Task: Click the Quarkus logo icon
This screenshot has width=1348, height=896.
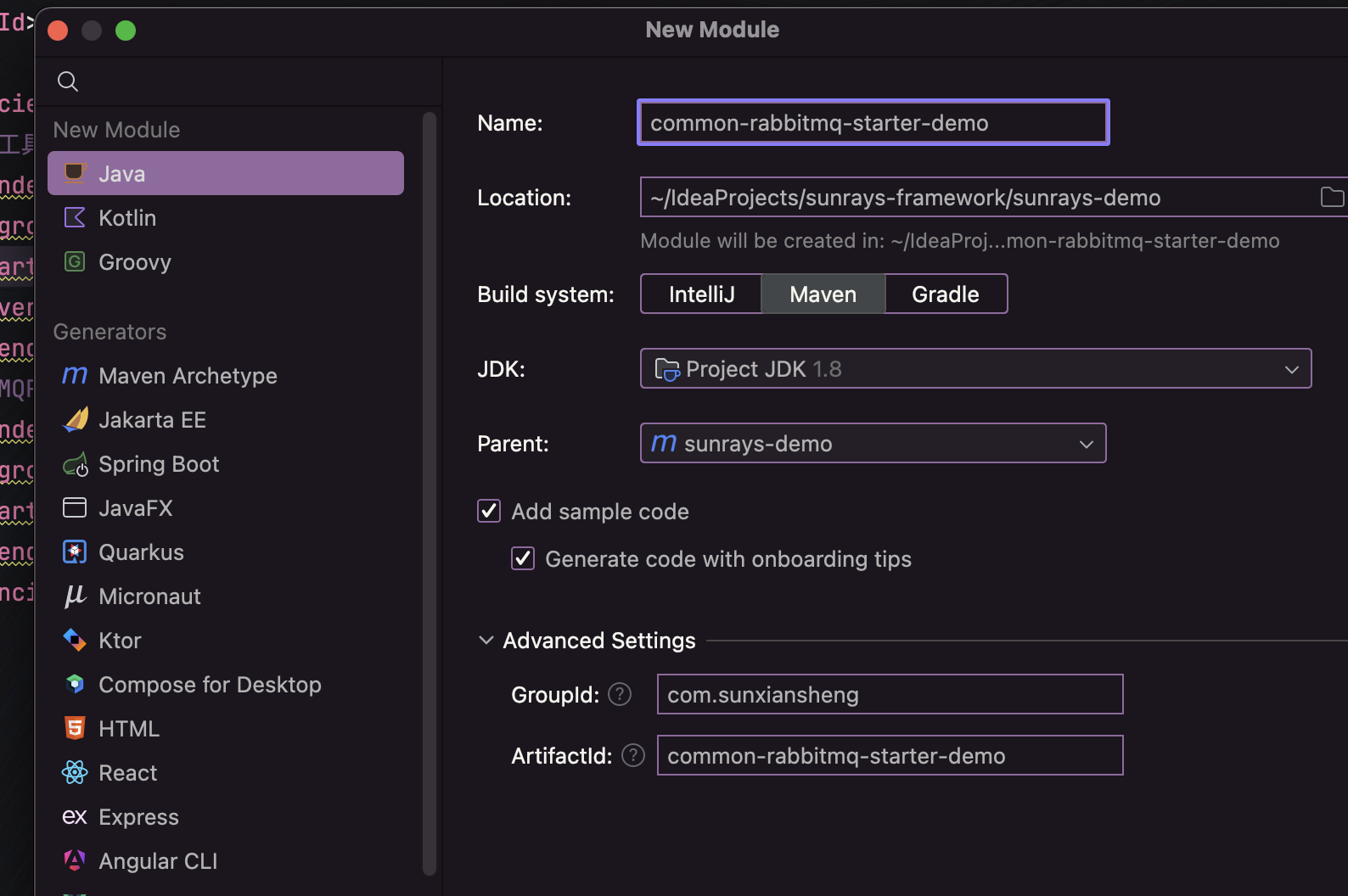Action: tap(75, 552)
